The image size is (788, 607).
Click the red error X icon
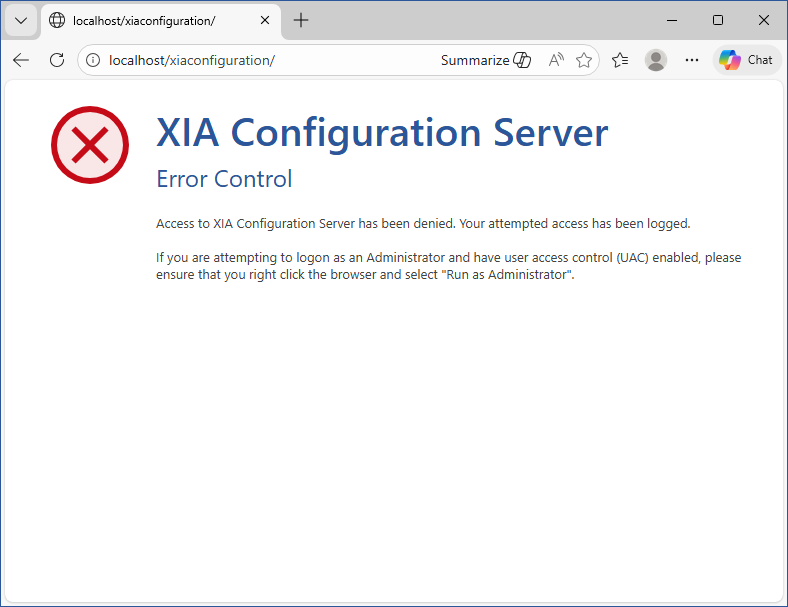90,146
